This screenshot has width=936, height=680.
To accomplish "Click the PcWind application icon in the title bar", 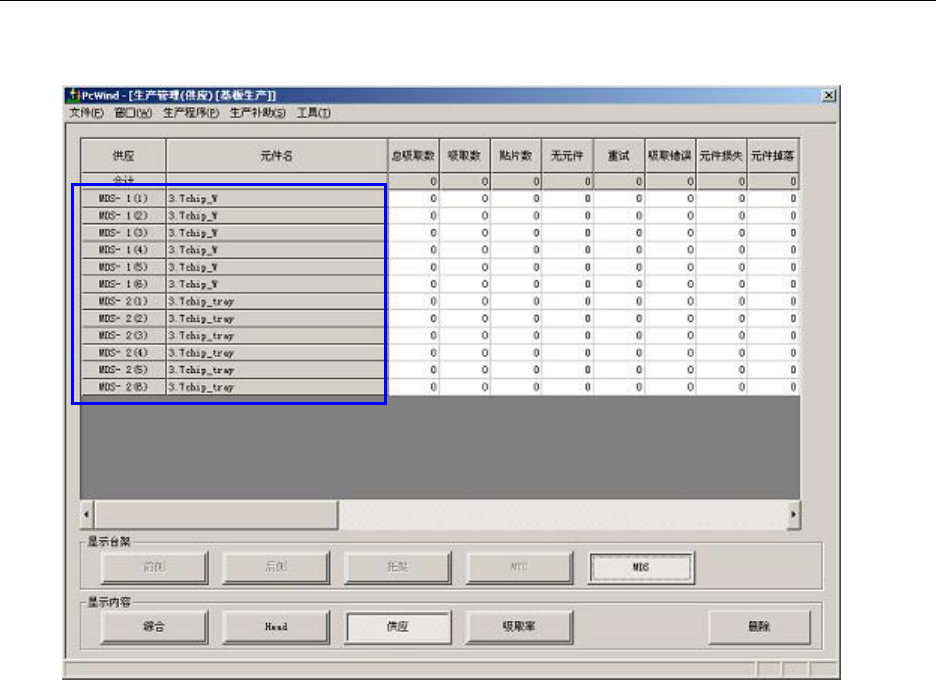I will click(74, 95).
